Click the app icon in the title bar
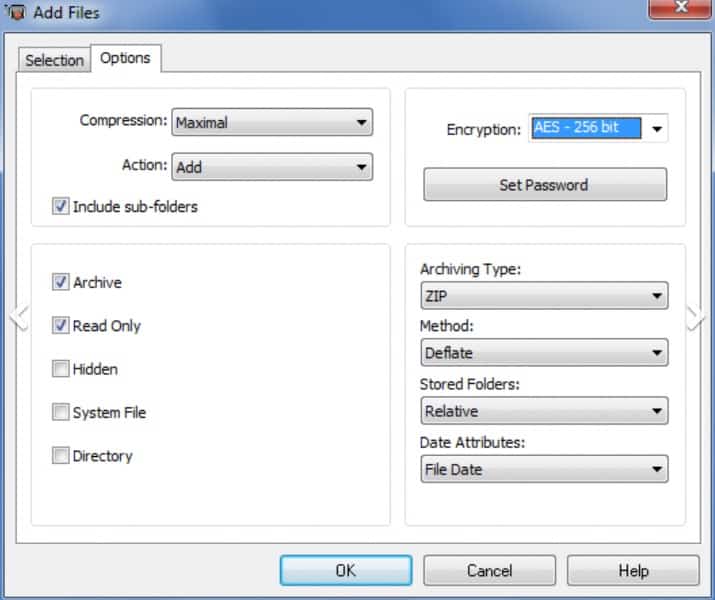This screenshot has width=715, height=600. [x=15, y=13]
